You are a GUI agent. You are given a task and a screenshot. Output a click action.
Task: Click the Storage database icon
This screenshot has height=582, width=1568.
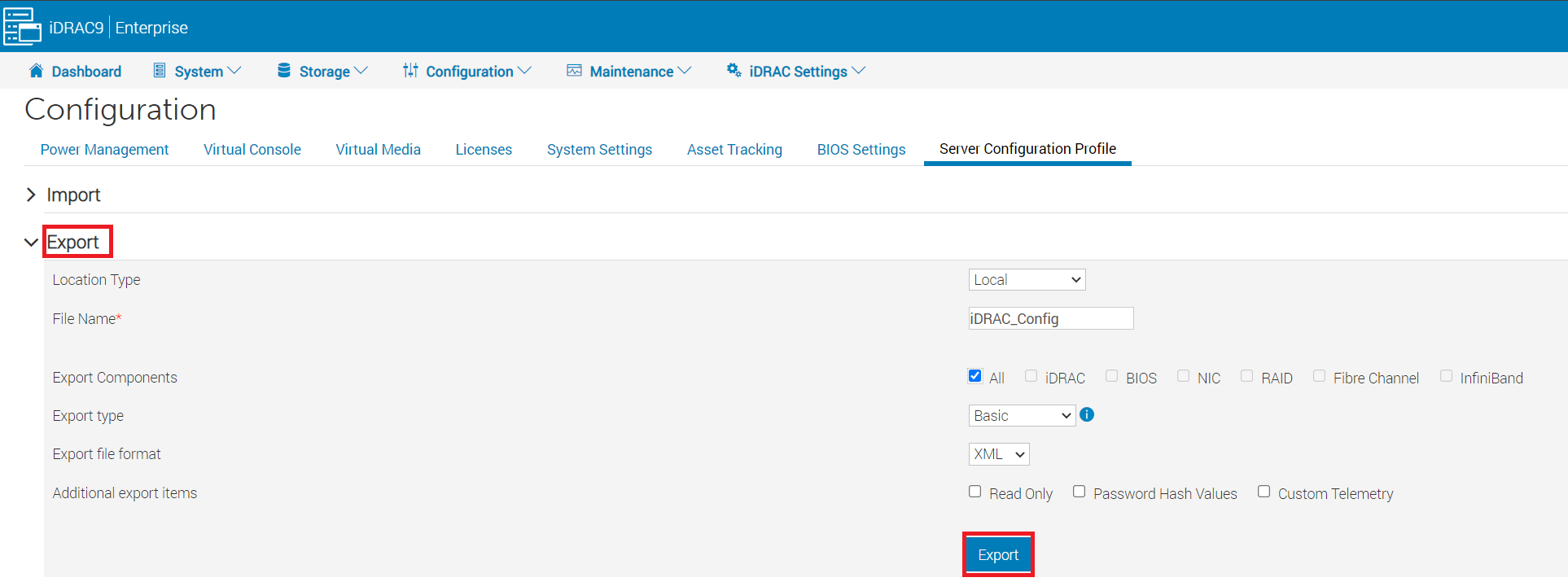point(284,71)
